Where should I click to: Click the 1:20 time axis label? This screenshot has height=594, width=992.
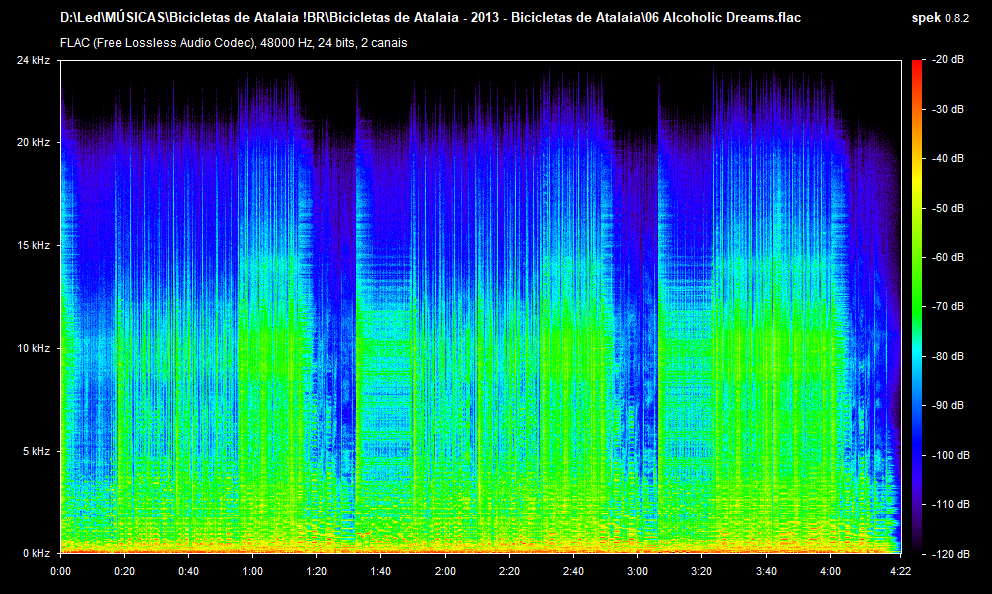(316, 571)
